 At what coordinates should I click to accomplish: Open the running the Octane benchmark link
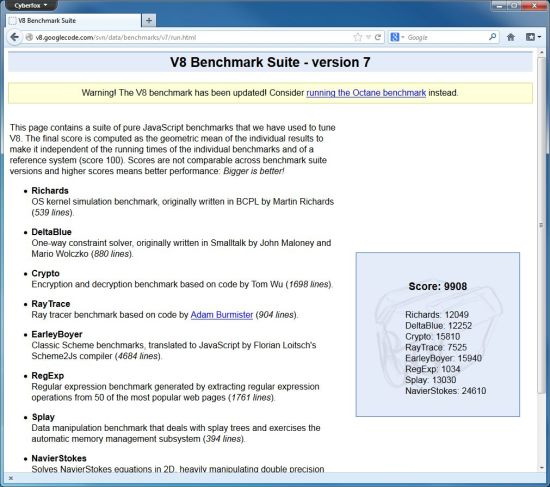(x=366, y=93)
